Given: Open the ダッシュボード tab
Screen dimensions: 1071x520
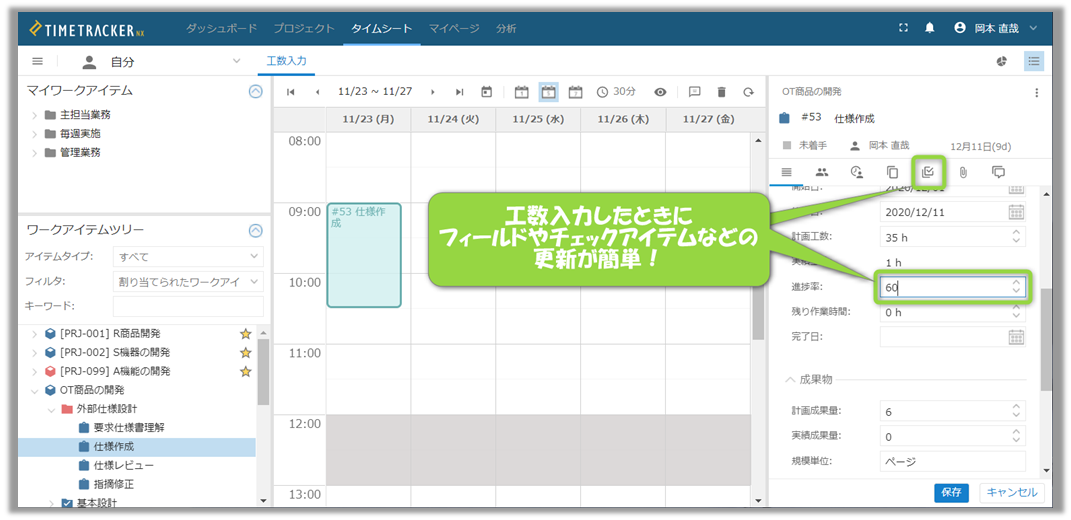Looking at the screenshot, I should [x=221, y=29].
